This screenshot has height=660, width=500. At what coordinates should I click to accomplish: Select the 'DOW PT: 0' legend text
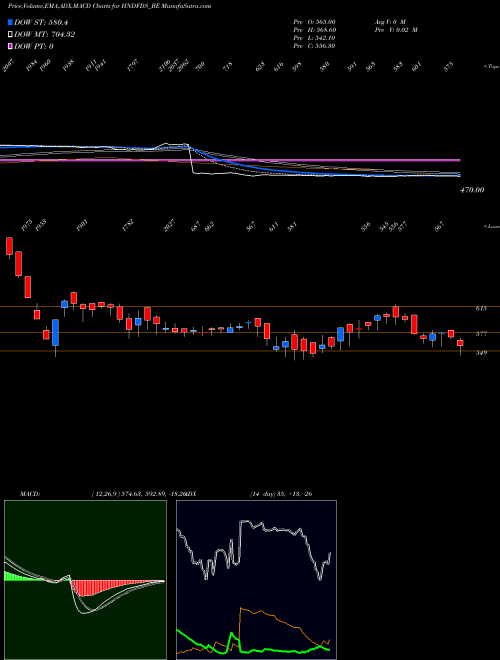pyautogui.click(x=34, y=46)
